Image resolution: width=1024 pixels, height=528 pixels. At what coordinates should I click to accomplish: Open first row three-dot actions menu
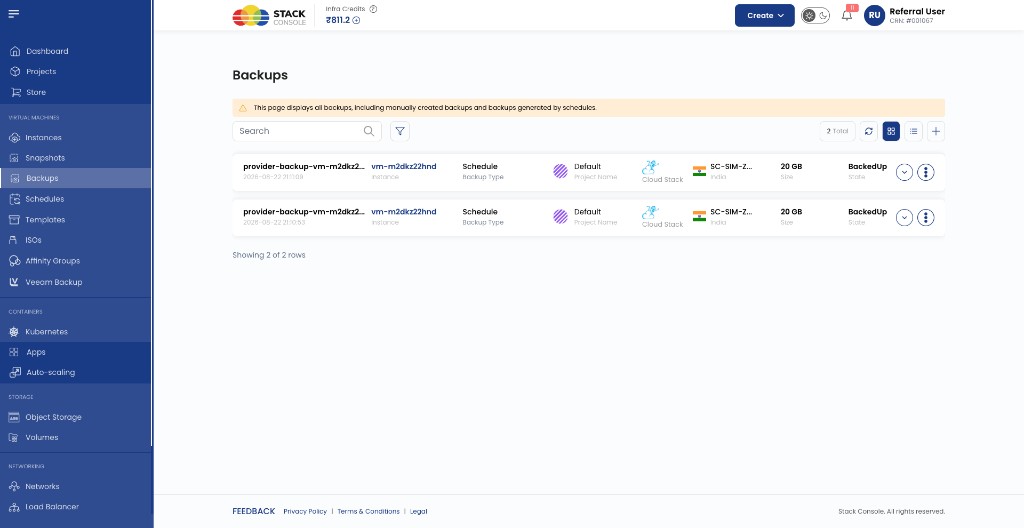coord(925,173)
